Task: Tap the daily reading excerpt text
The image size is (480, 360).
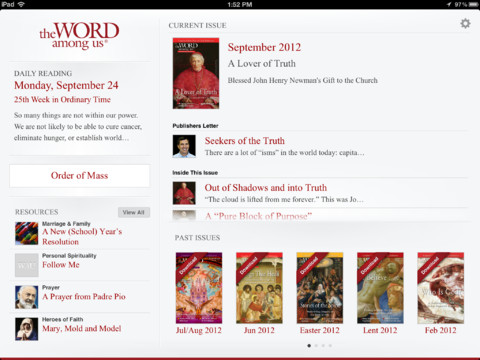Action: 78,127
